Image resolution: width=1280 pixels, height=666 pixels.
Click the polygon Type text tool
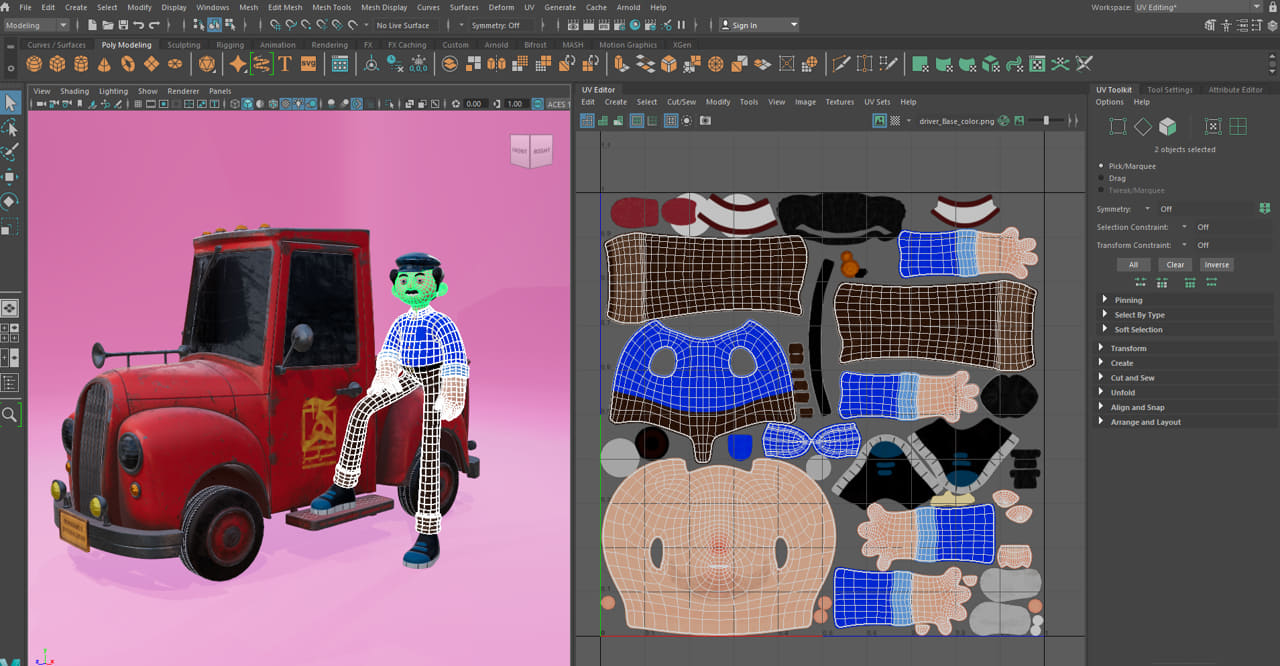click(285, 64)
